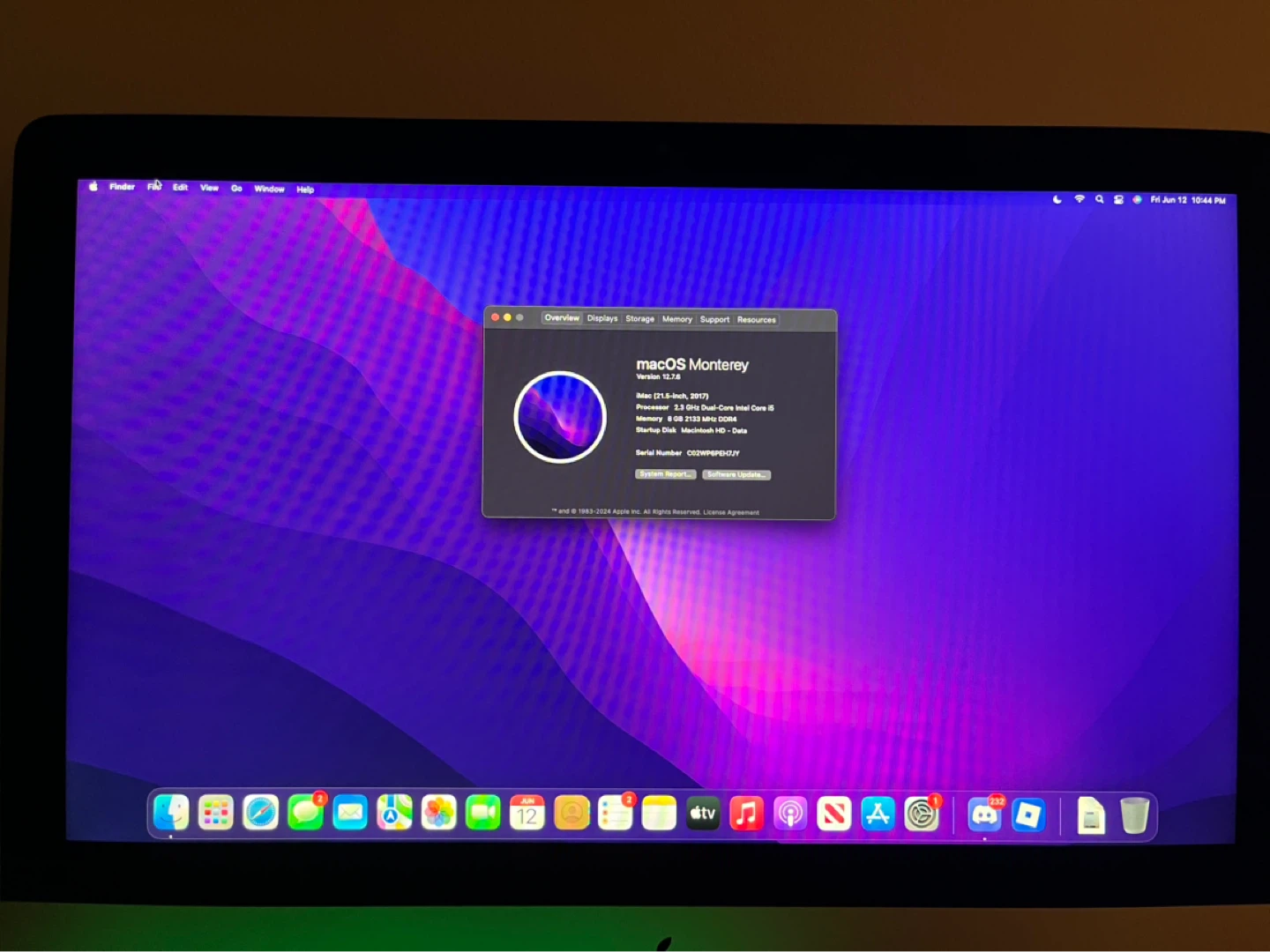
Task: Open the Photos app
Action: pos(438,813)
